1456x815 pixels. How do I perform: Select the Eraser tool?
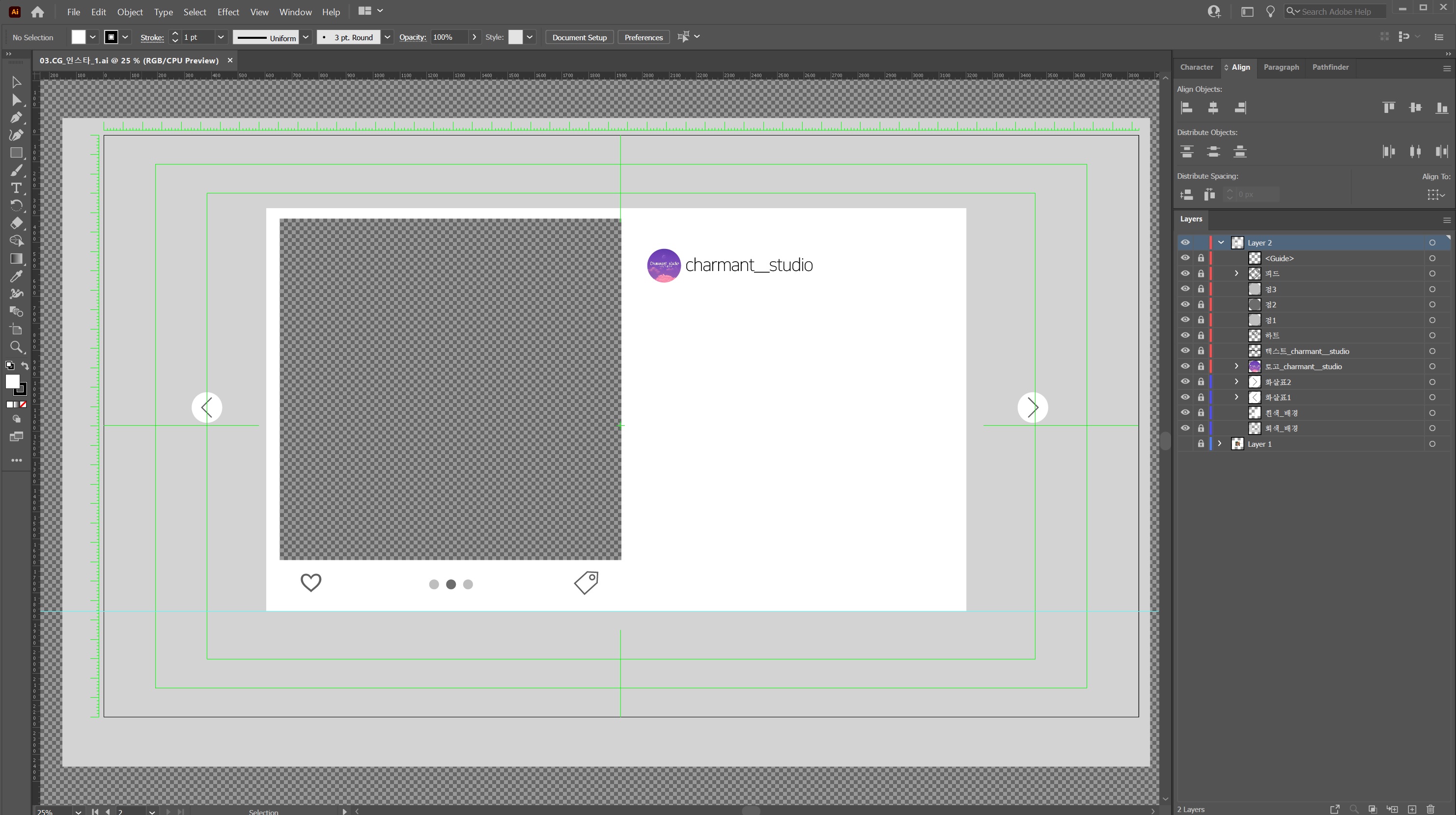(16, 223)
